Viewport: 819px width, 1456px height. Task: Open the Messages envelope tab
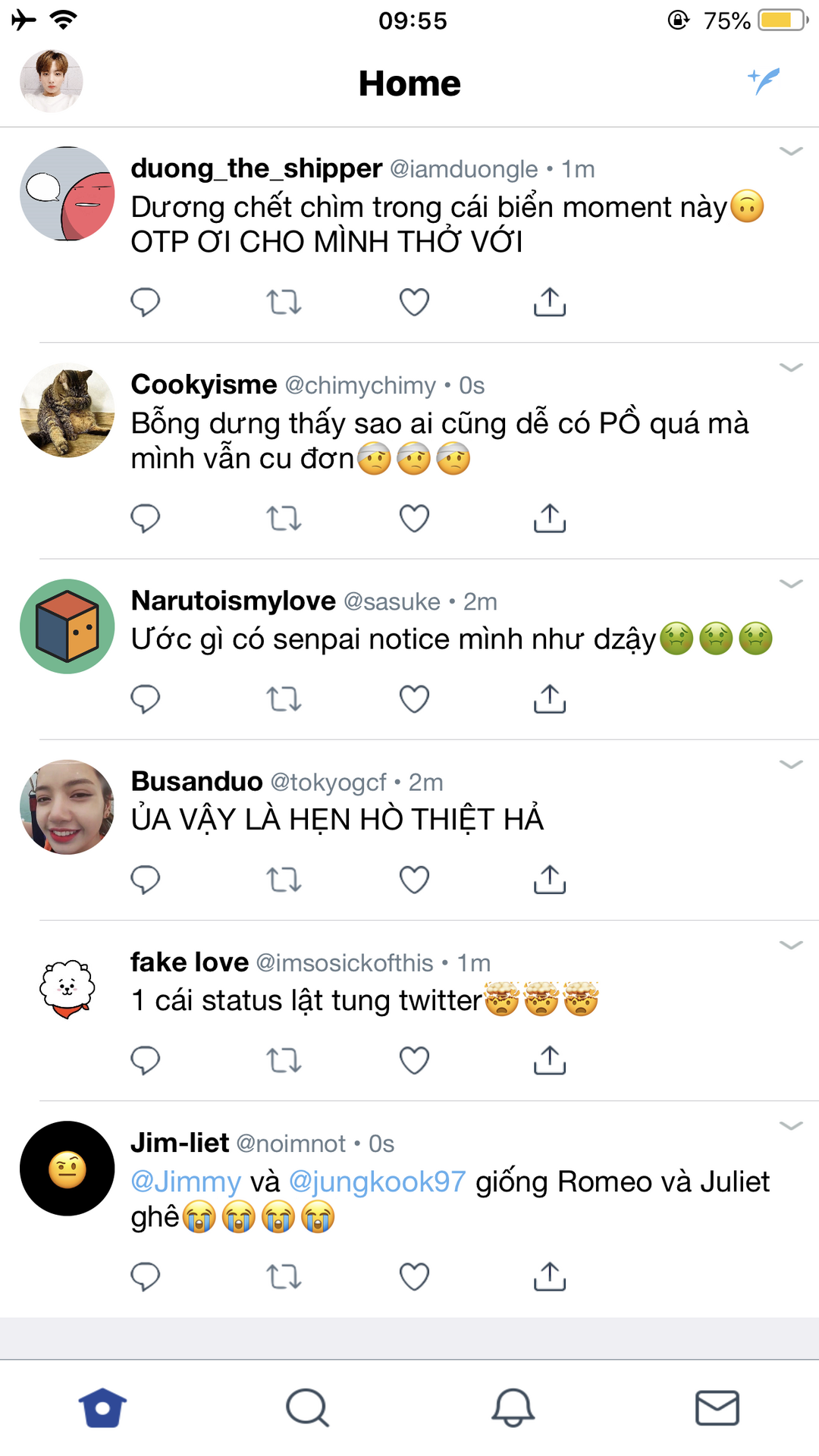click(x=717, y=1408)
